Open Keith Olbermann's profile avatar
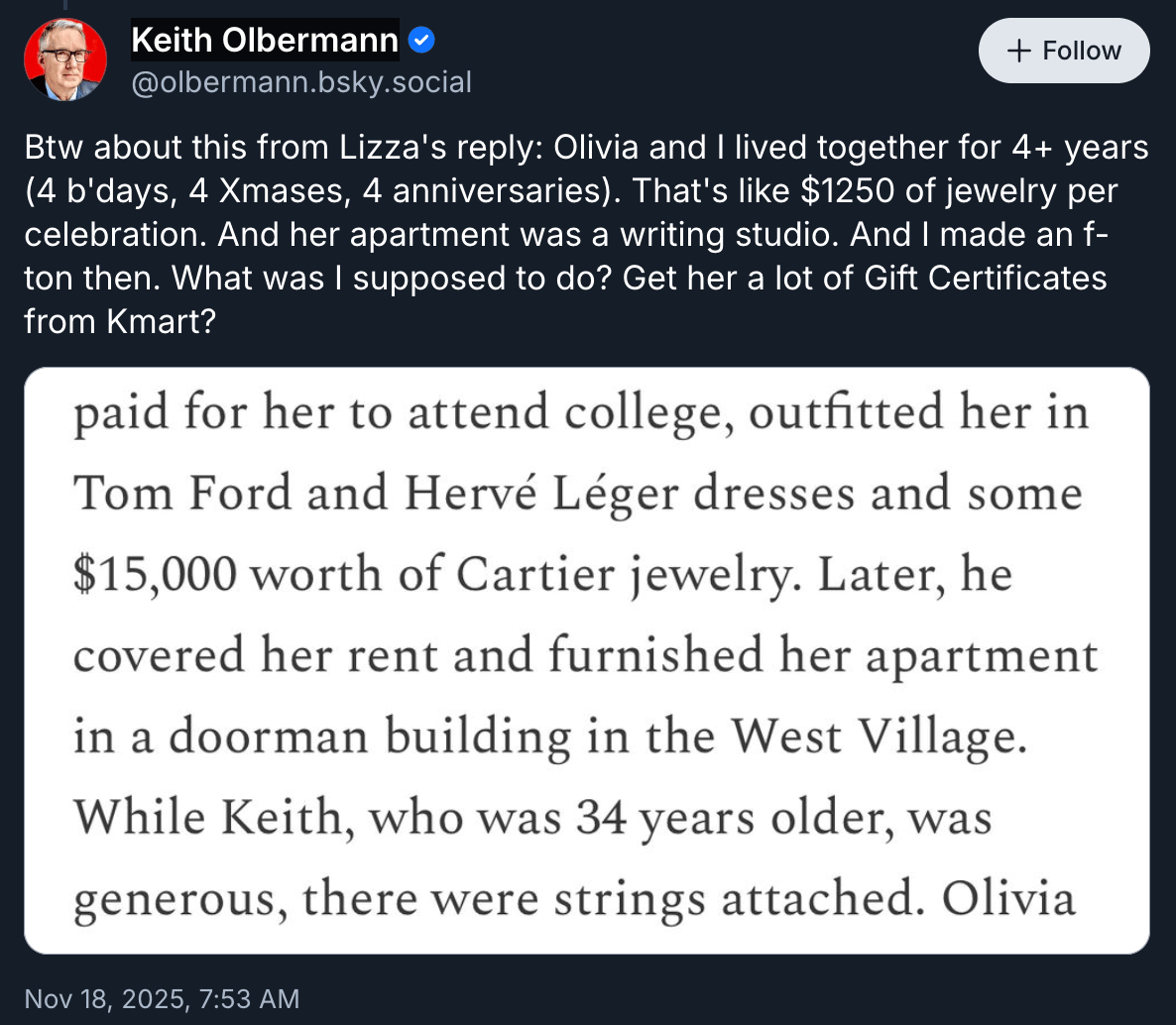 click(65, 59)
